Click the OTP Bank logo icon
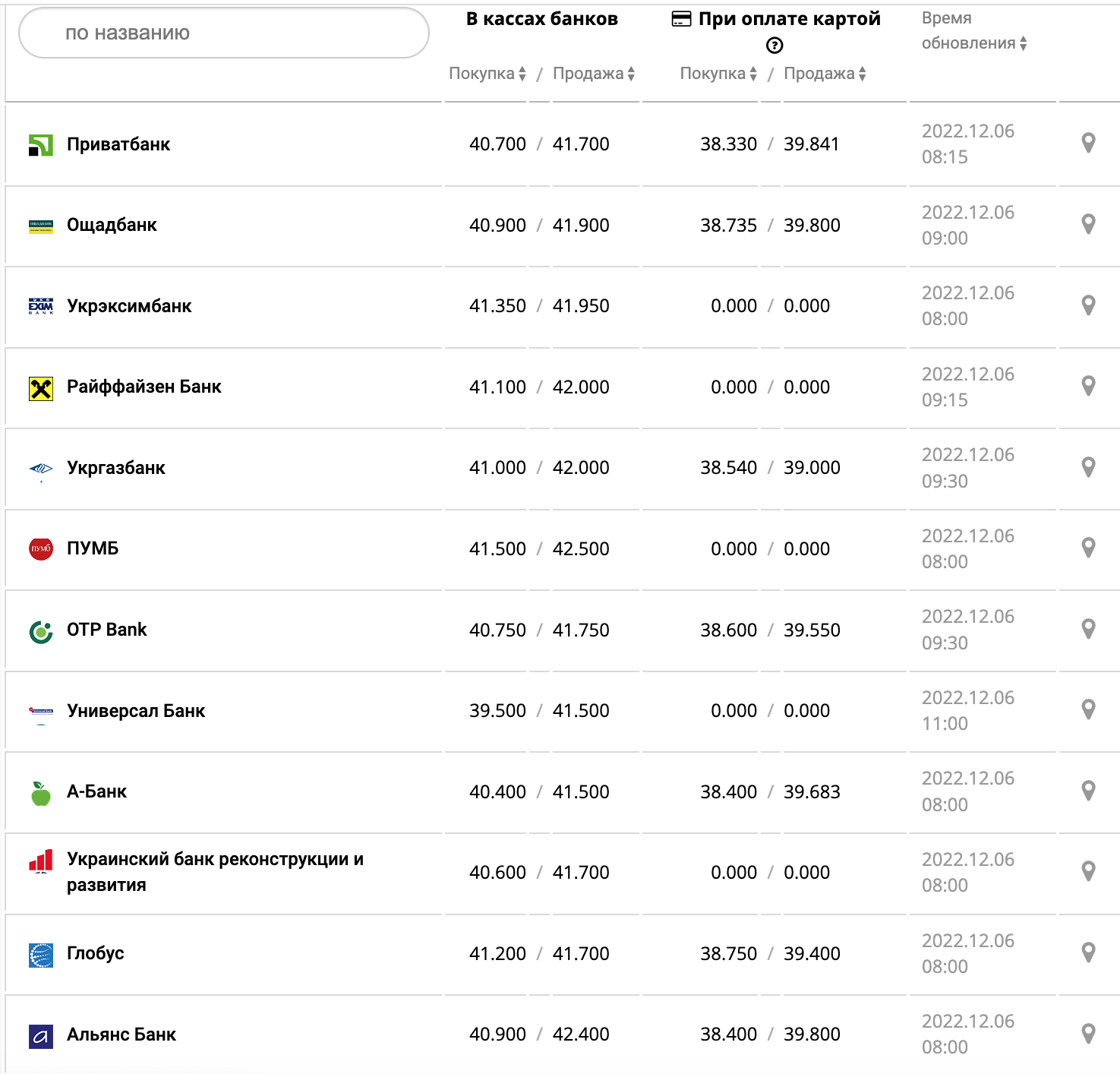This screenshot has height=1074, width=1120. (x=41, y=631)
